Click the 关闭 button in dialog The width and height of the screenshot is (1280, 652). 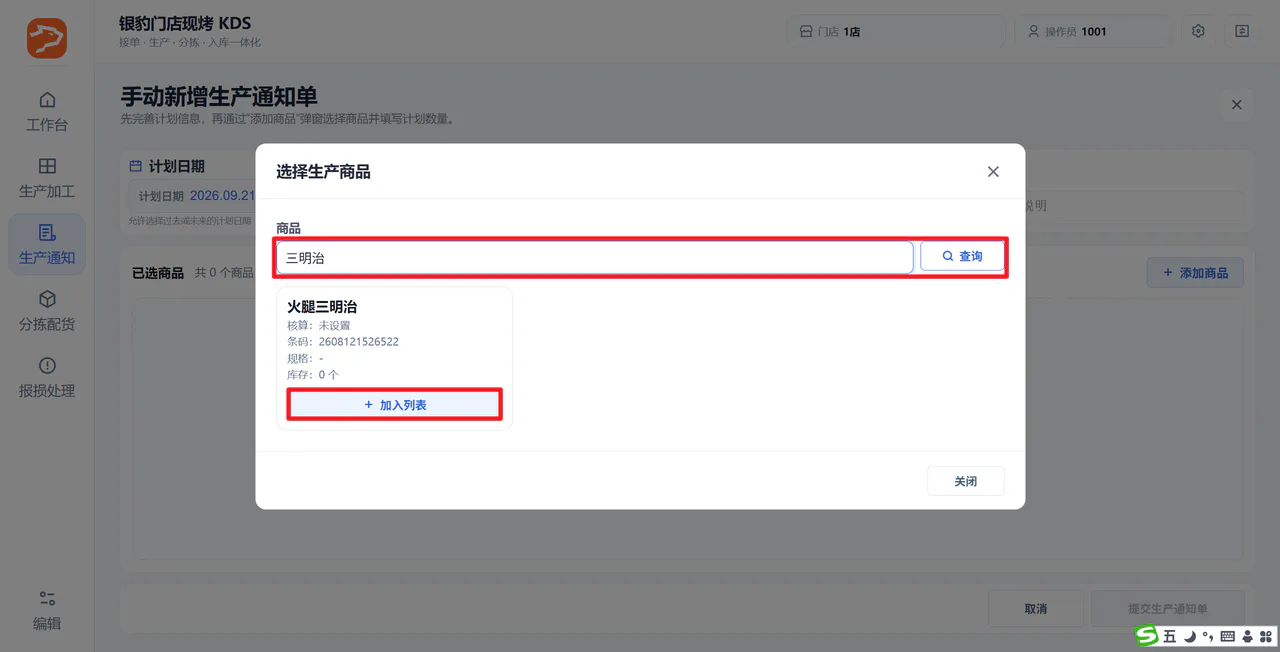966,481
